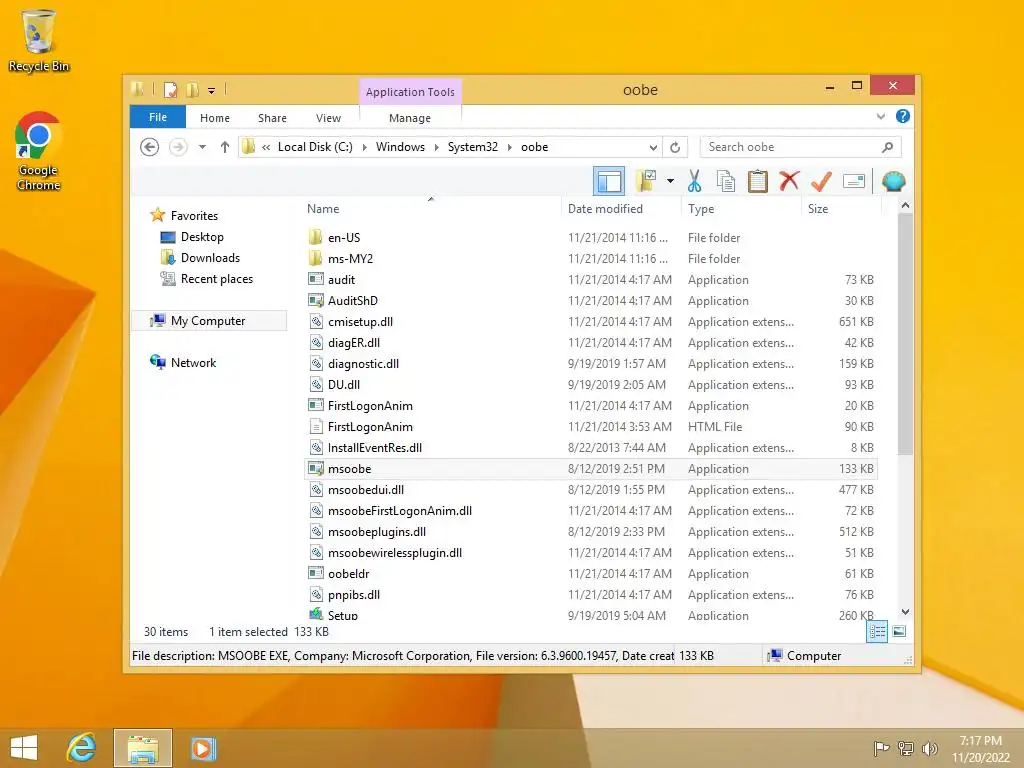The width and height of the screenshot is (1024, 768).
Task: Open Windows Start button
Action: pyautogui.click(x=24, y=748)
